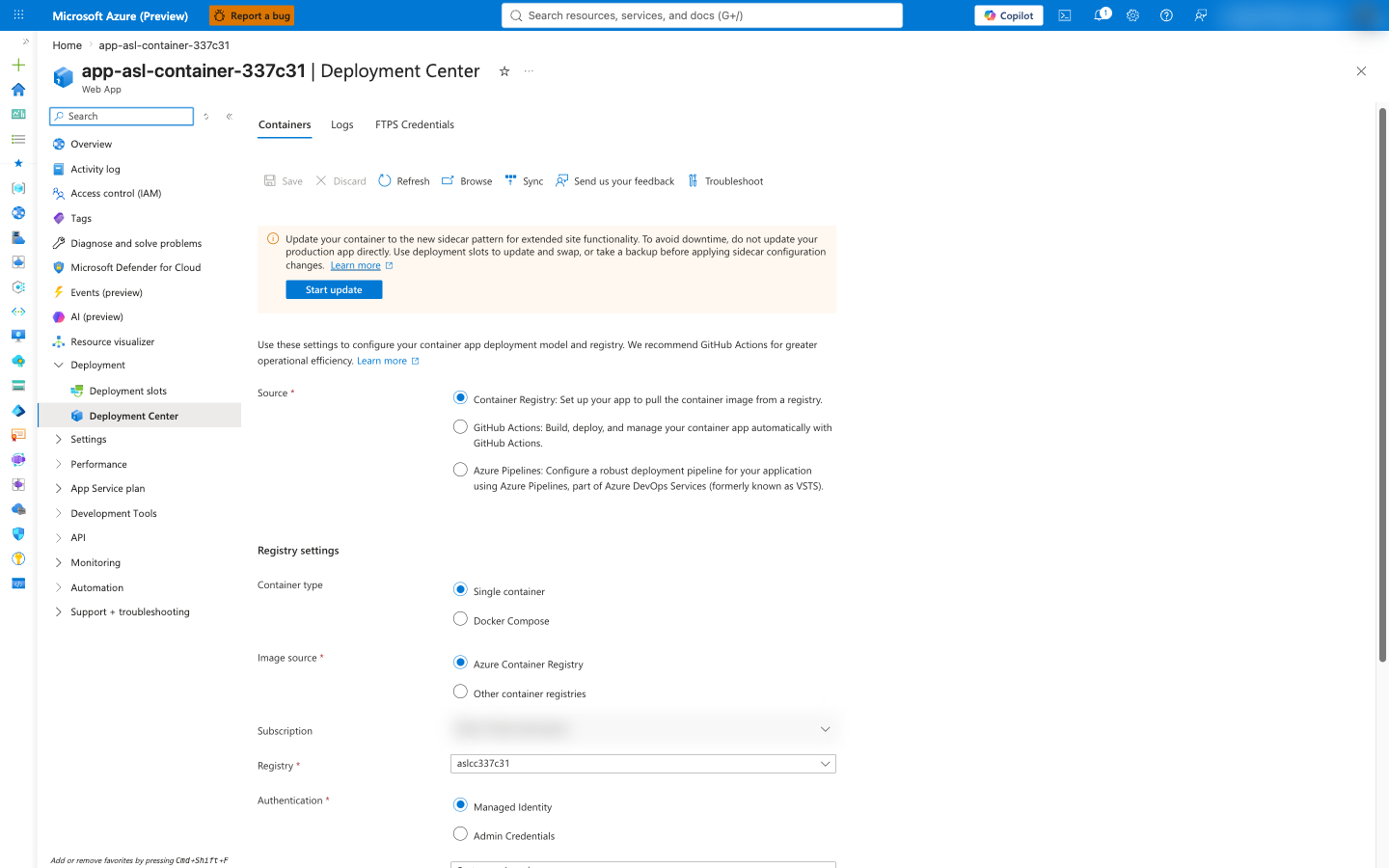Open the help question mark icon
Image resolution: width=1389 pixels, height=868 pixels.
click(x=1166, y=15)
